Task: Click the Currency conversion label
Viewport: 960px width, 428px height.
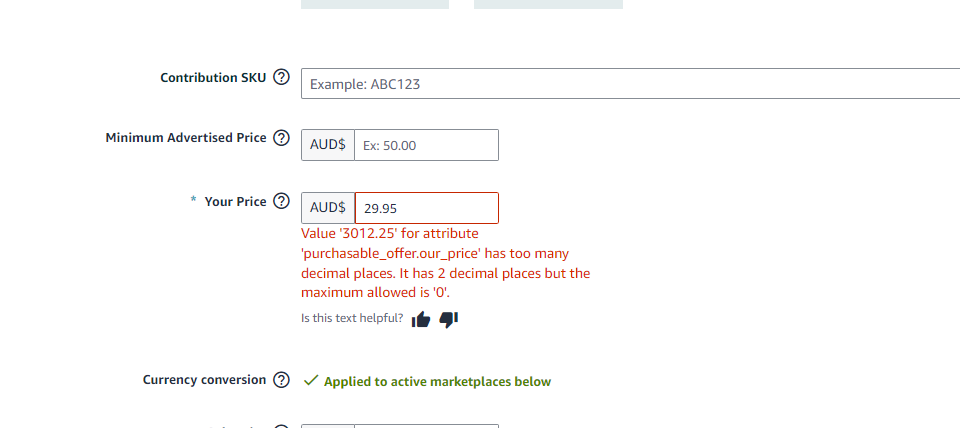Action: pos(204,380)
